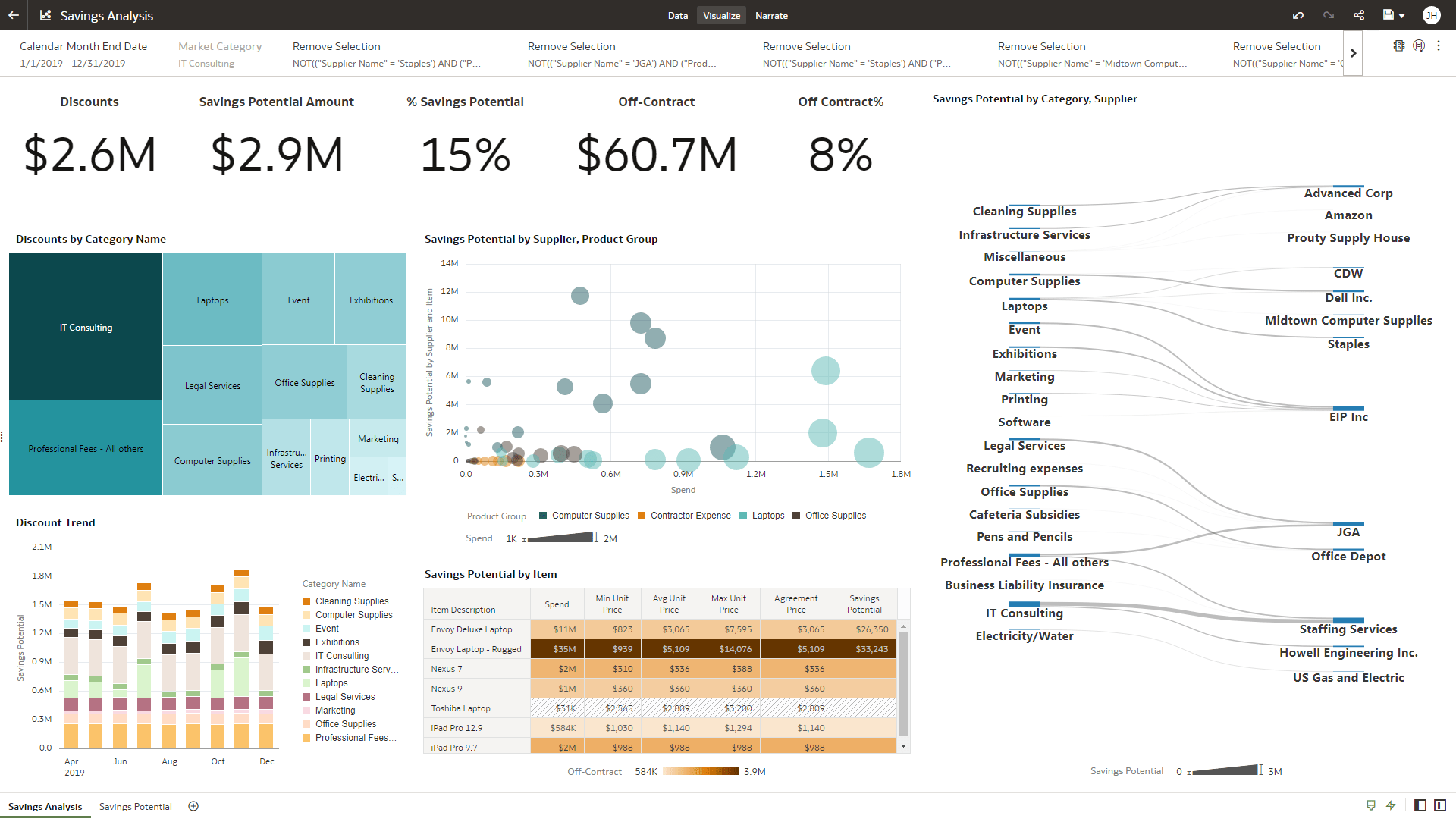The height and width of the screenshot is (819, 1456).
Task: Toggle the auto-apply data lightning icon
Action: 1392,806
